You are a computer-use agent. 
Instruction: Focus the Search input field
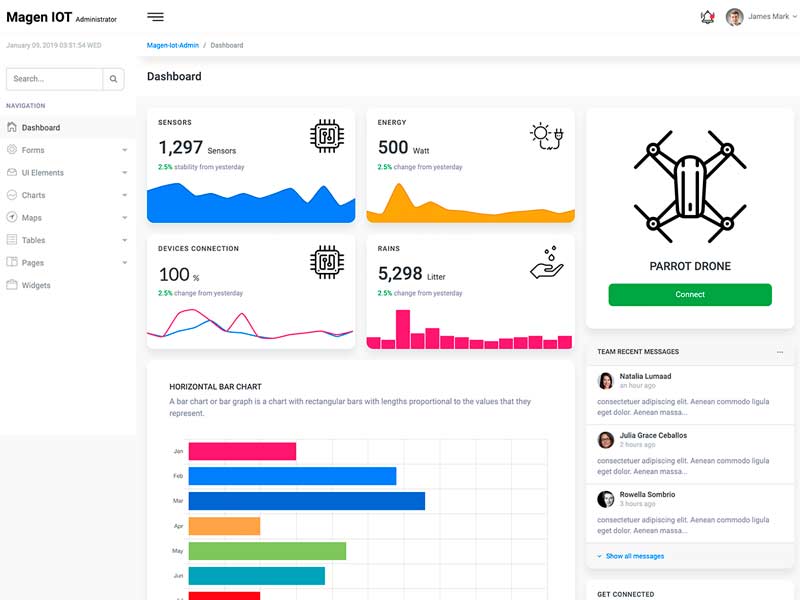(55, 79)
